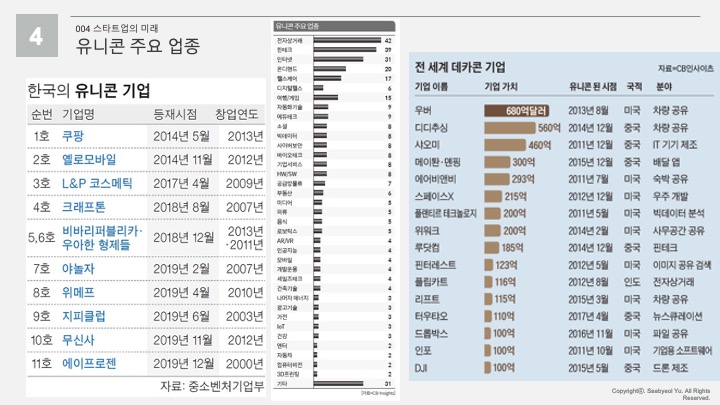The height and width of the screenshot is (405, 720).
Task: Click company name '무신사'
Action: (x=78, y=340)
